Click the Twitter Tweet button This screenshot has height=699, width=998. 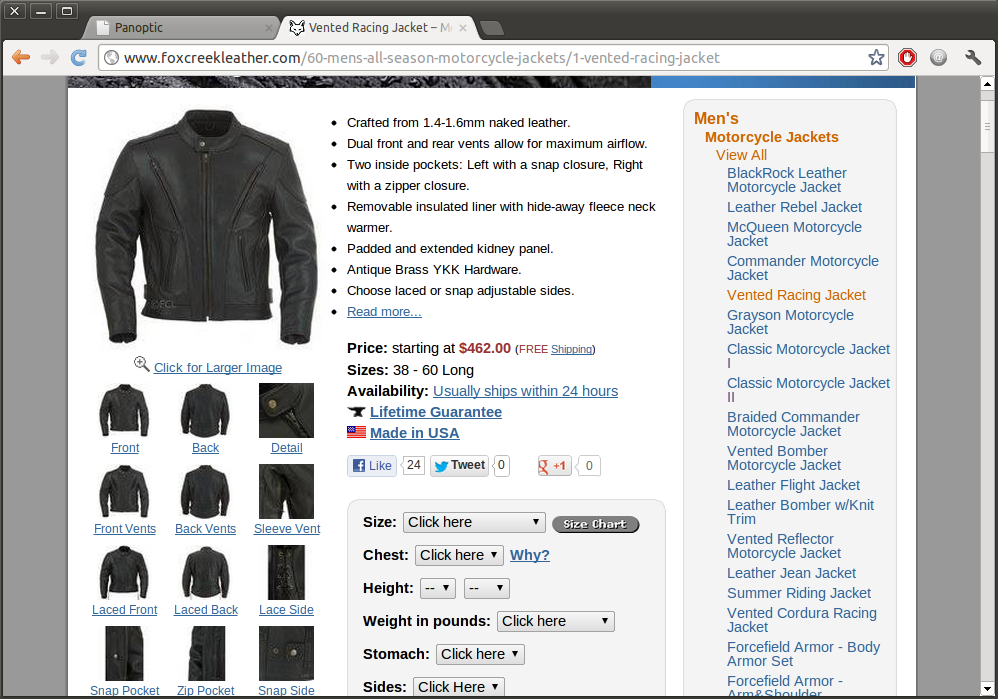coord(459,465)
